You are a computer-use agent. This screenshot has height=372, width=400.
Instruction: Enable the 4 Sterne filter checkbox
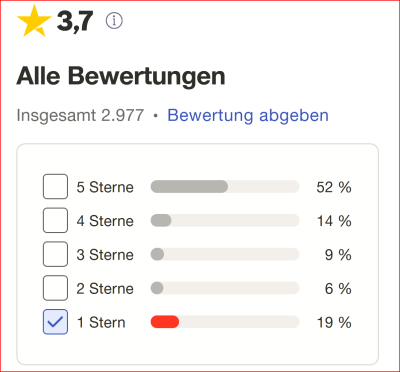55,220
